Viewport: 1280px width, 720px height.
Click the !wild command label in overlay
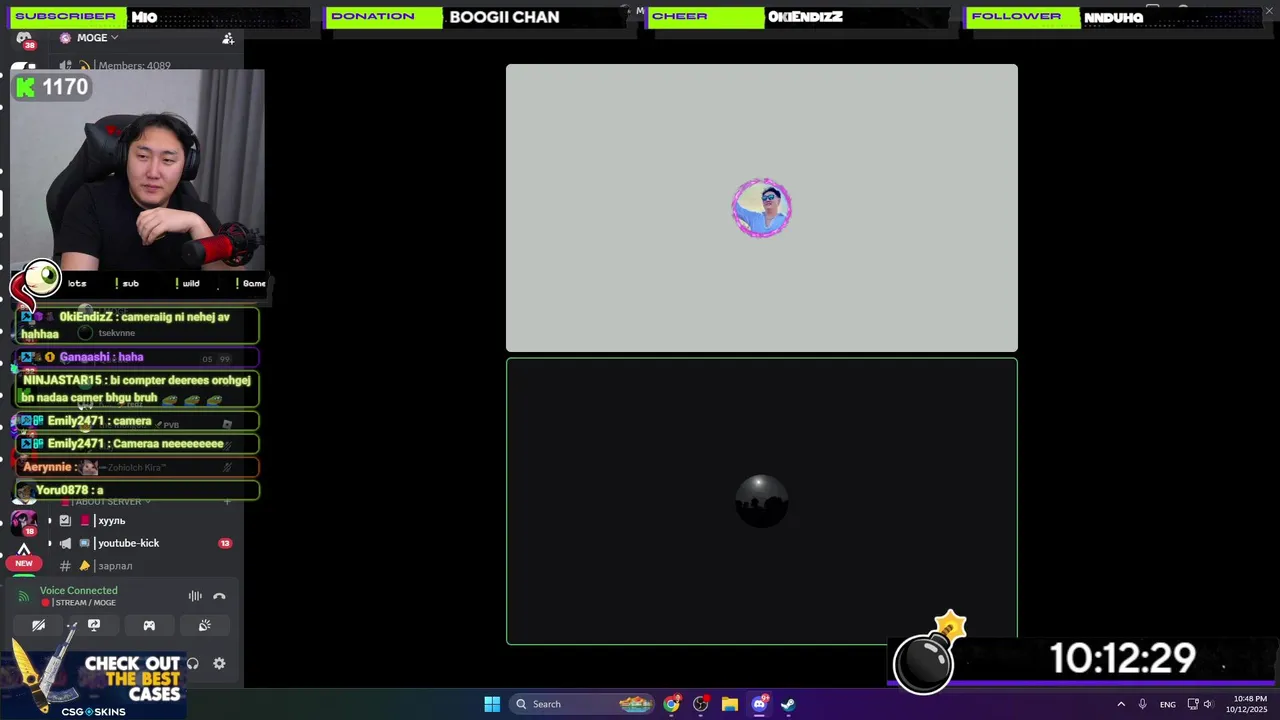pyautogui.click(x=188, y=283)
